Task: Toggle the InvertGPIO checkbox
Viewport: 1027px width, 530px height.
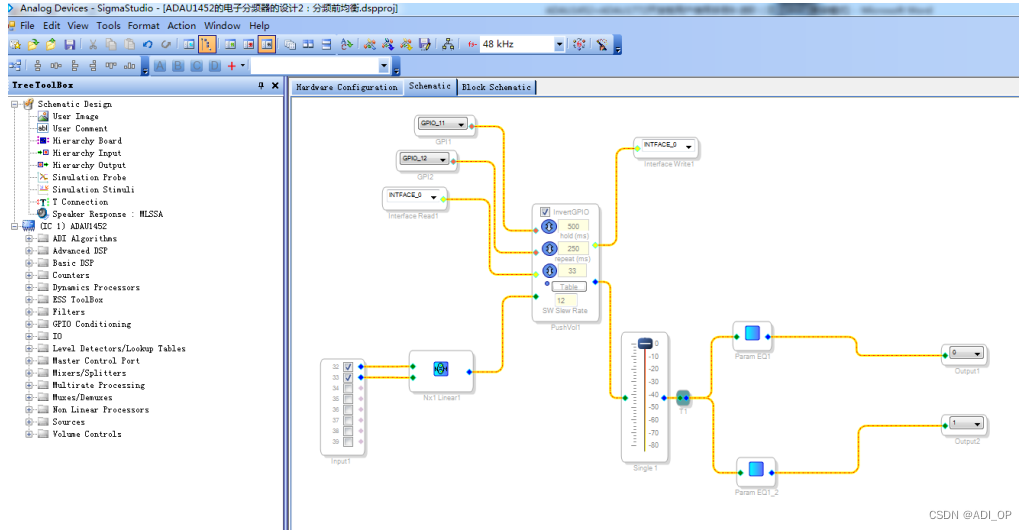Action: pyautogui.click(x=545, y=212)
